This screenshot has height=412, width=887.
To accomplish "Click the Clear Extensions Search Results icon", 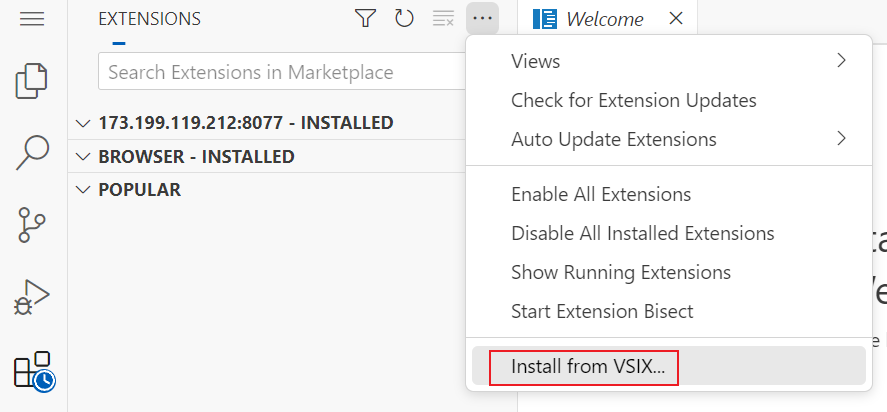I will pyautogui.click(x=443, y=18).
